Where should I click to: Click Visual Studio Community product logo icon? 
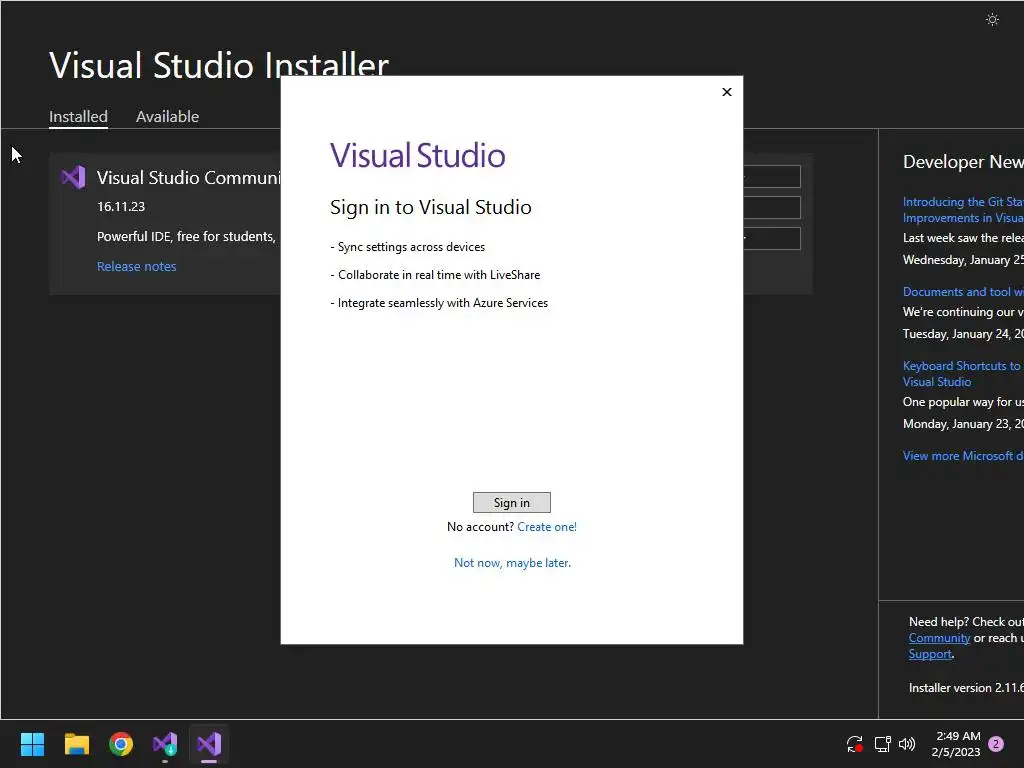(x=73, y=178)
